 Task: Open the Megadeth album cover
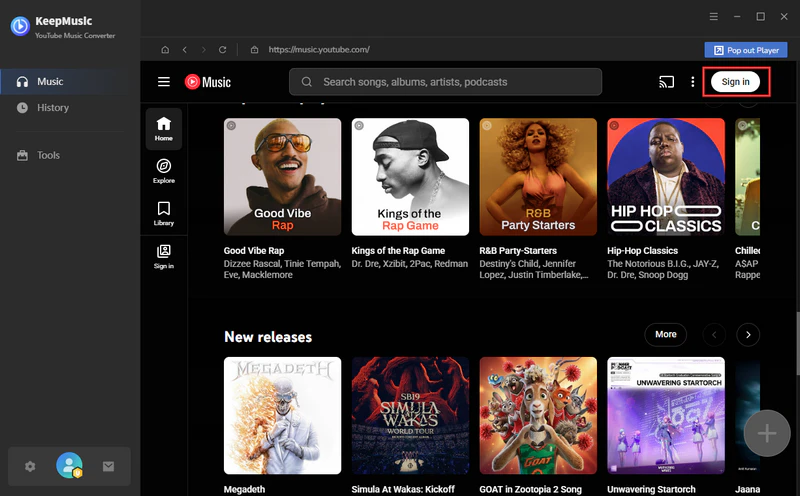283,415
